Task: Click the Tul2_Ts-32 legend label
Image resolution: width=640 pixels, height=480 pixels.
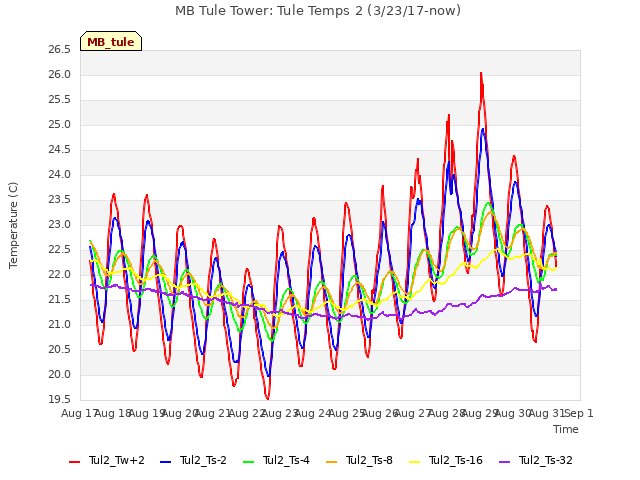Action: pyautogui.click(x=546, y=460)
